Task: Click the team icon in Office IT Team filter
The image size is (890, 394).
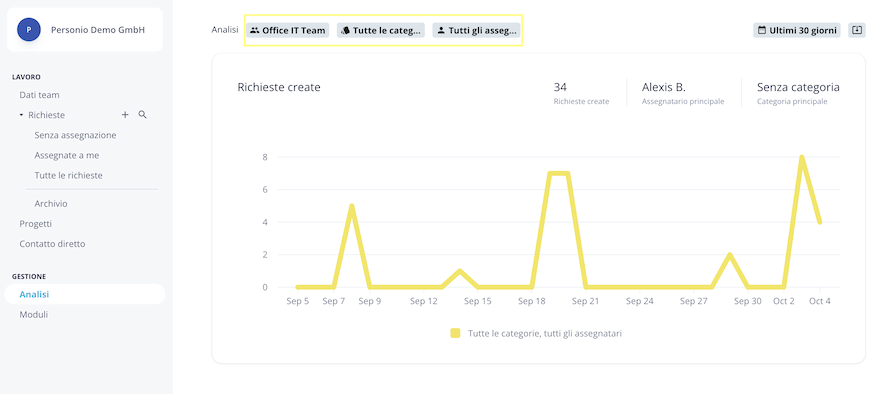Action: click(255, 30)
